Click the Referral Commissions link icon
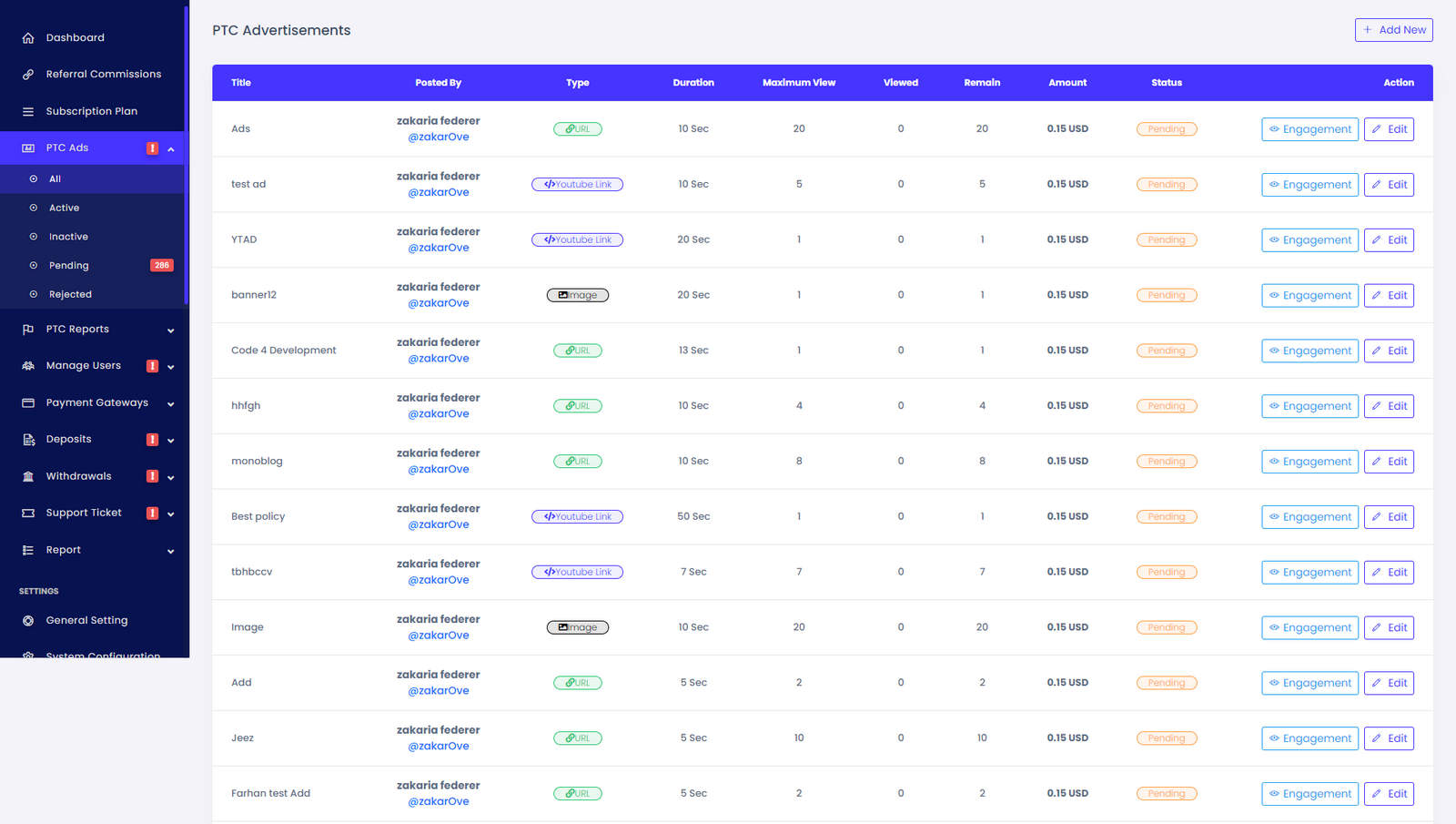This screenshot has width=1456, height=824. point(28,75)
